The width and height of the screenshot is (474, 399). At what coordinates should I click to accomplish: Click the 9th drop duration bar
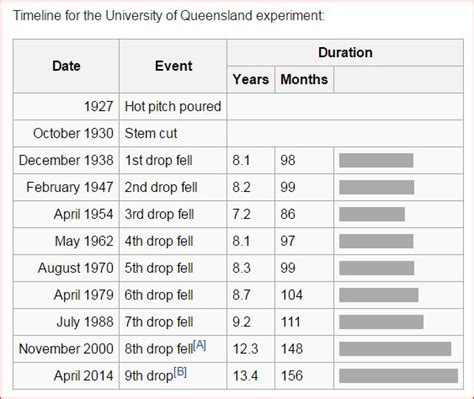pyautogui.click(x=398, y=376)
